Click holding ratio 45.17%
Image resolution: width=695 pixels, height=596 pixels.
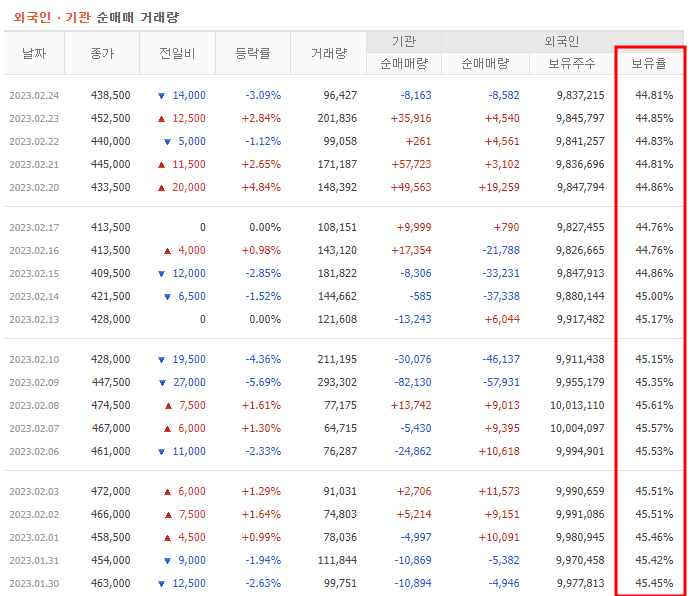tap(654, 319)
